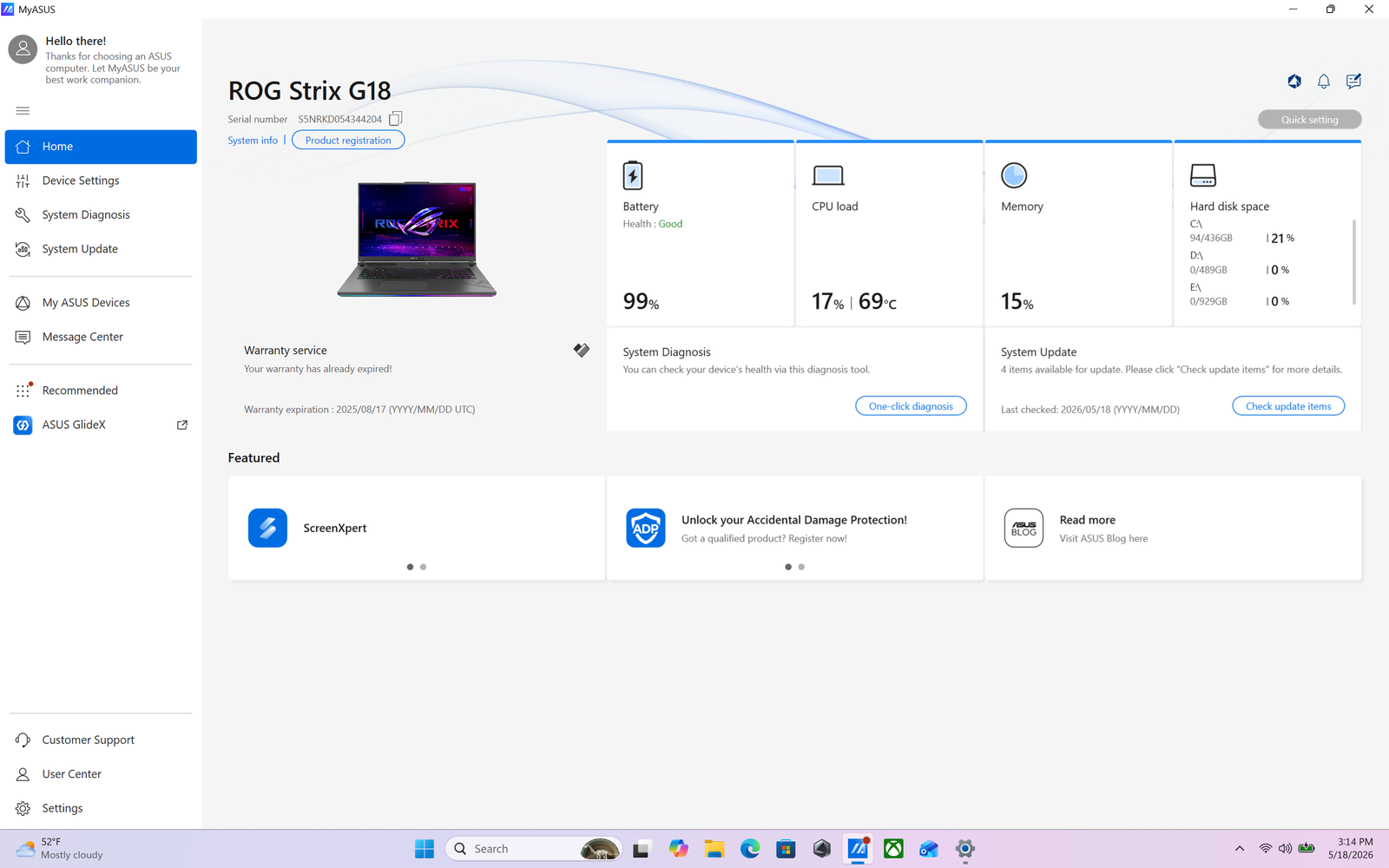The height and width of the screenshot is (868, 1389).
Task: Run One-click diagnosis
Action: [x=911, y=406]
